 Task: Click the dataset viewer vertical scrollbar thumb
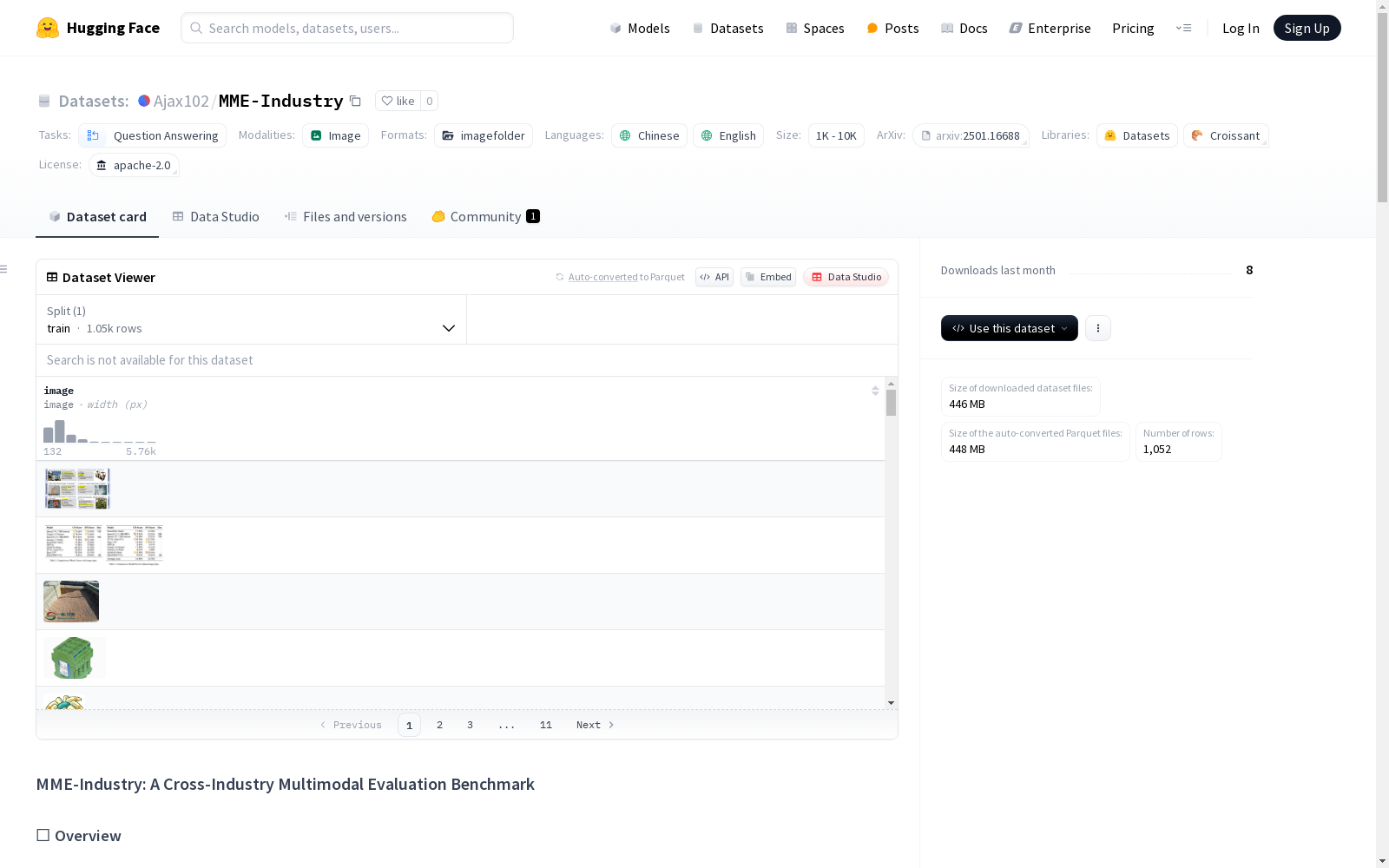pos(891,403)
